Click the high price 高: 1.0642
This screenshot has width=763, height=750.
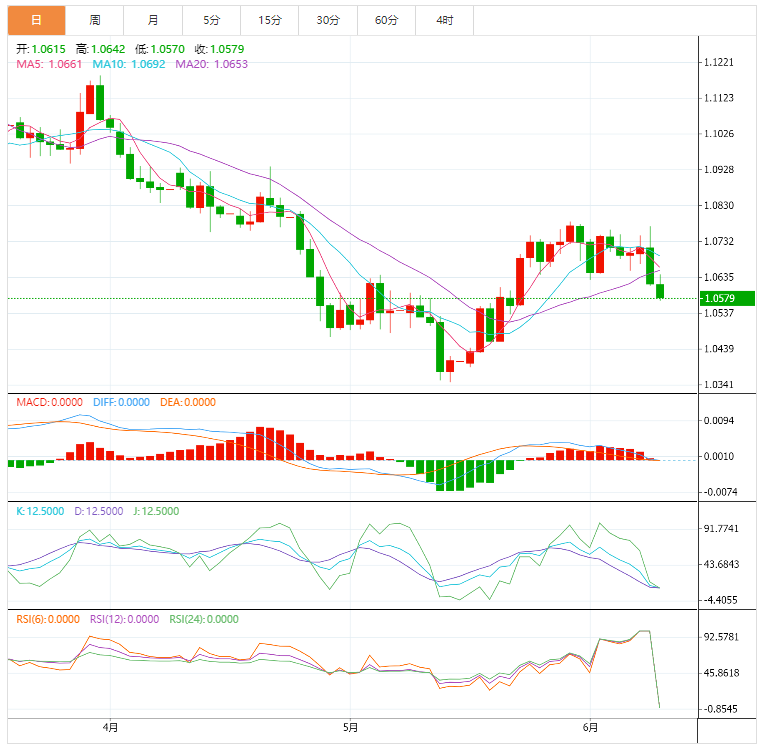[101, 49]
